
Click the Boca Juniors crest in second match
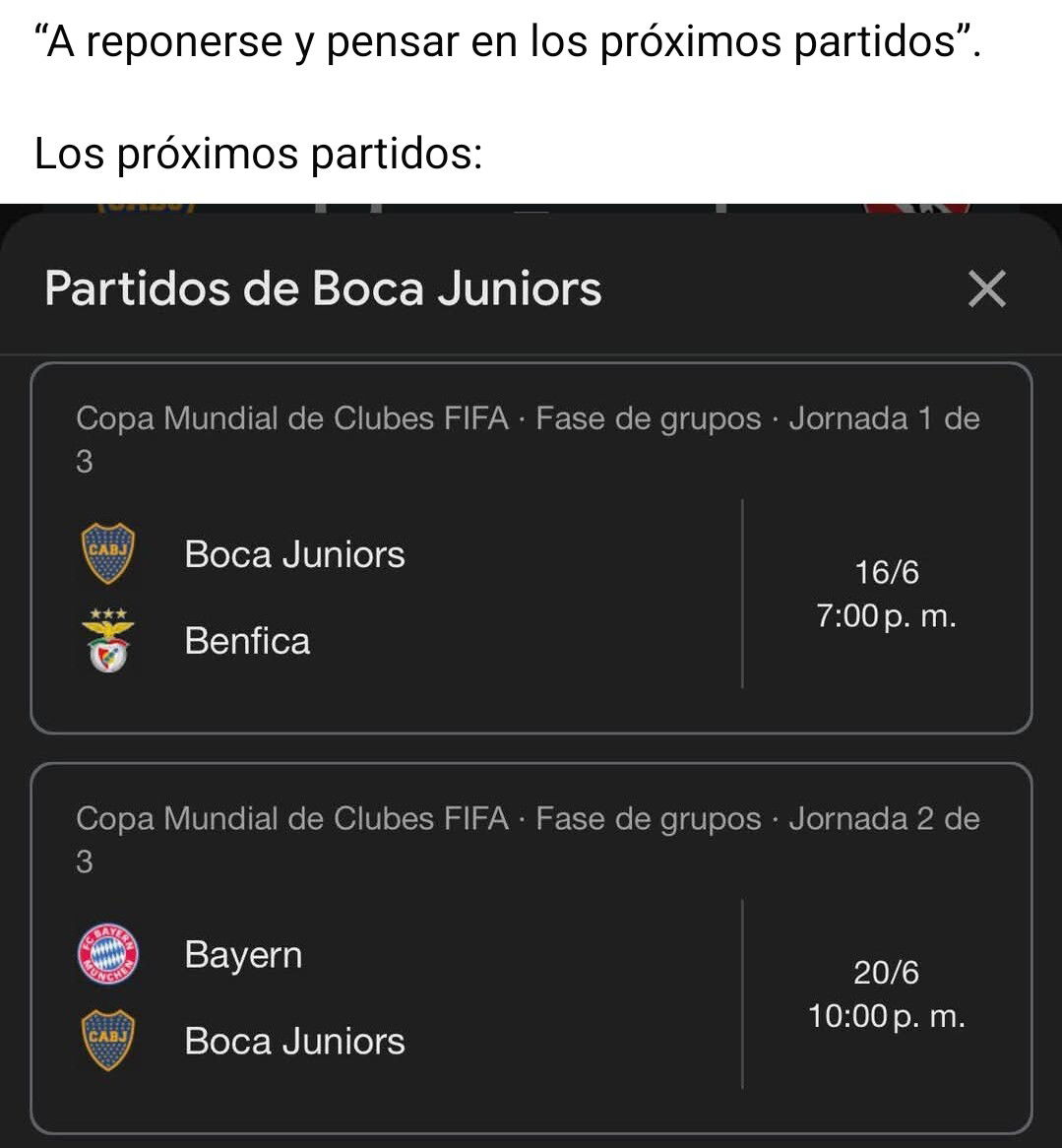(x=107, y=1041)
